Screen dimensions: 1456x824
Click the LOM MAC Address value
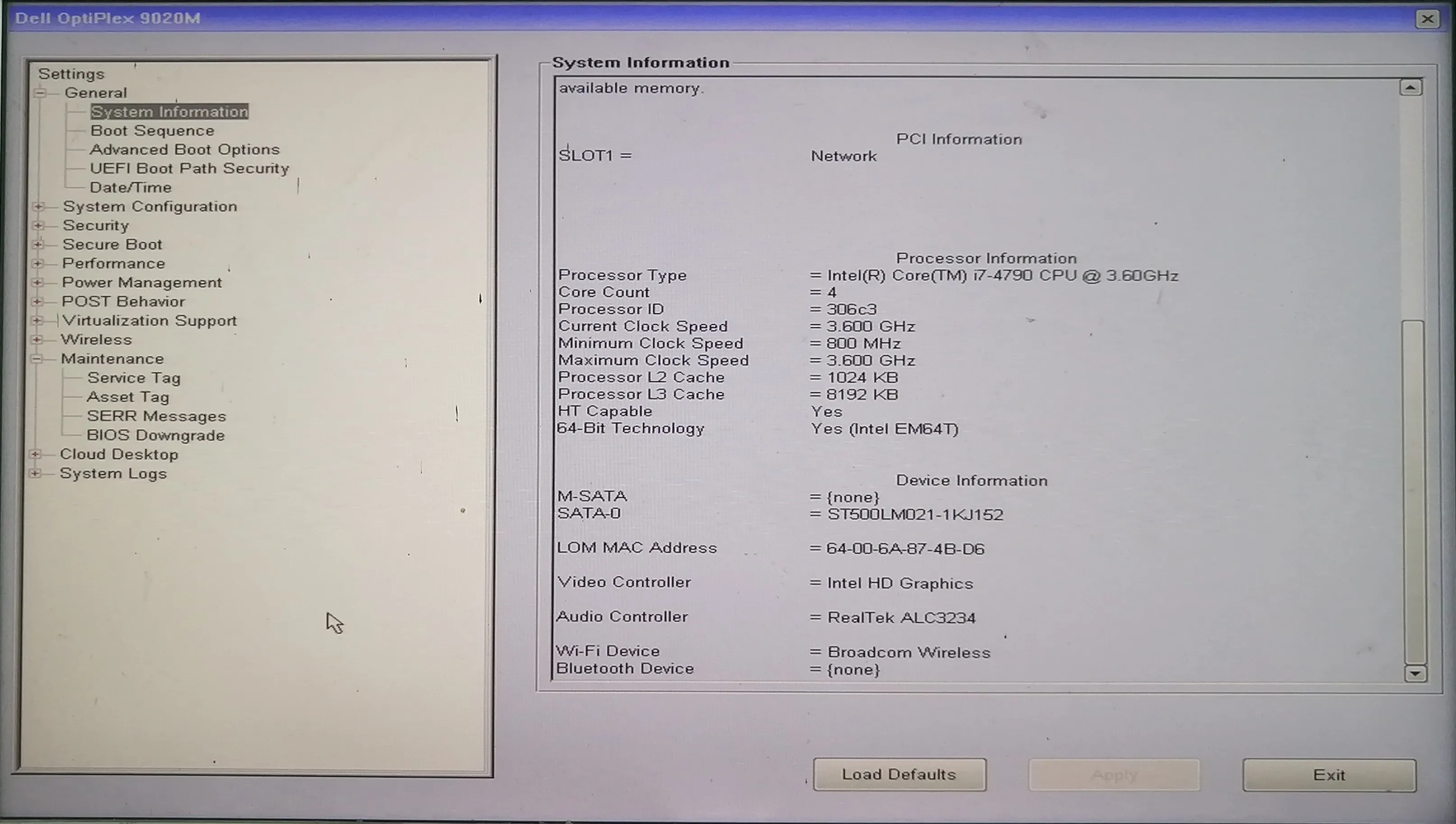(905, 549)
